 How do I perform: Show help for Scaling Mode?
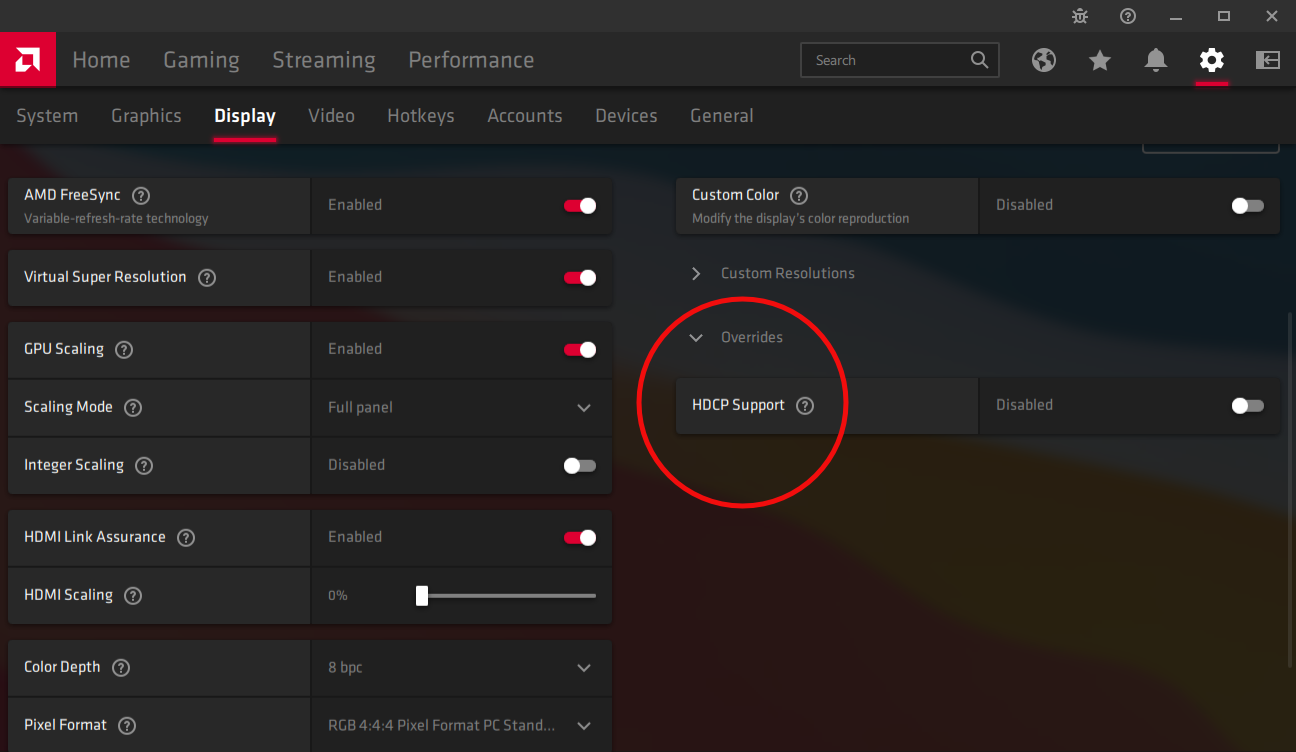(x=133, y=408)
